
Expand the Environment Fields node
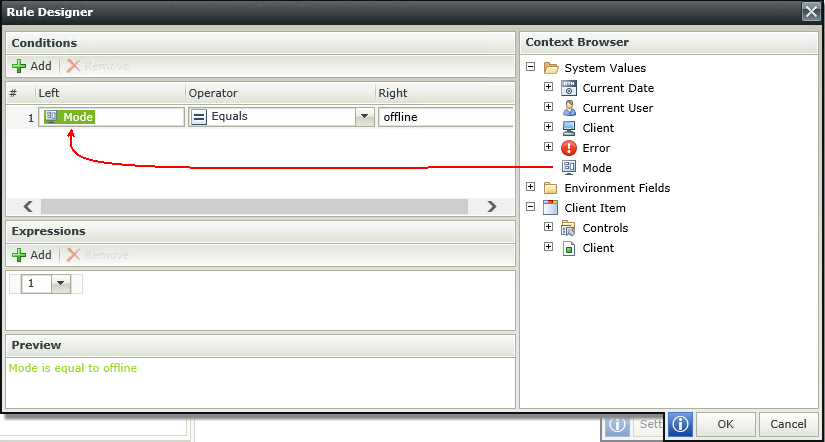tap(530, 187)
